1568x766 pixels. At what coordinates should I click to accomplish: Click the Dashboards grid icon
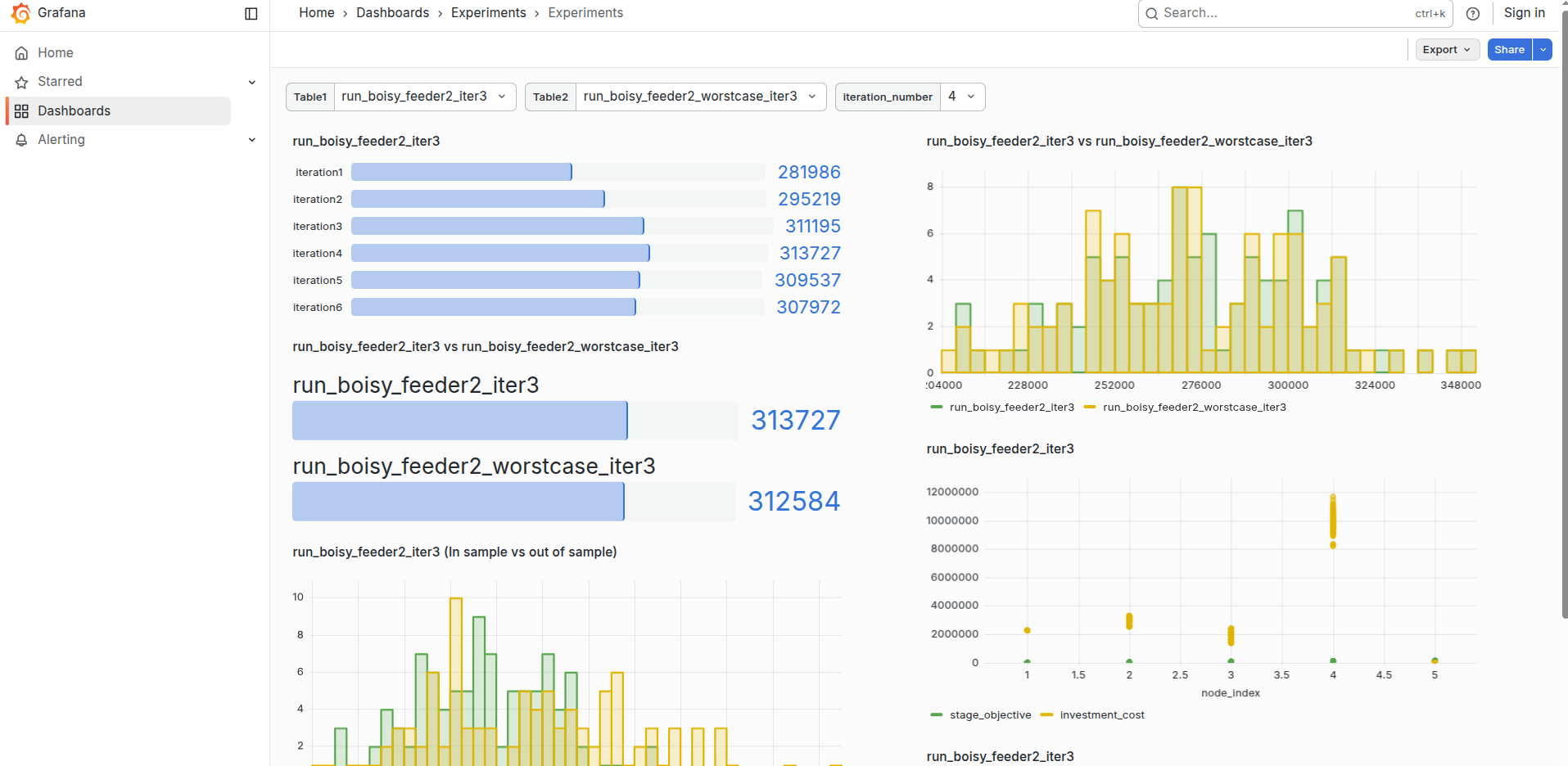21,111
